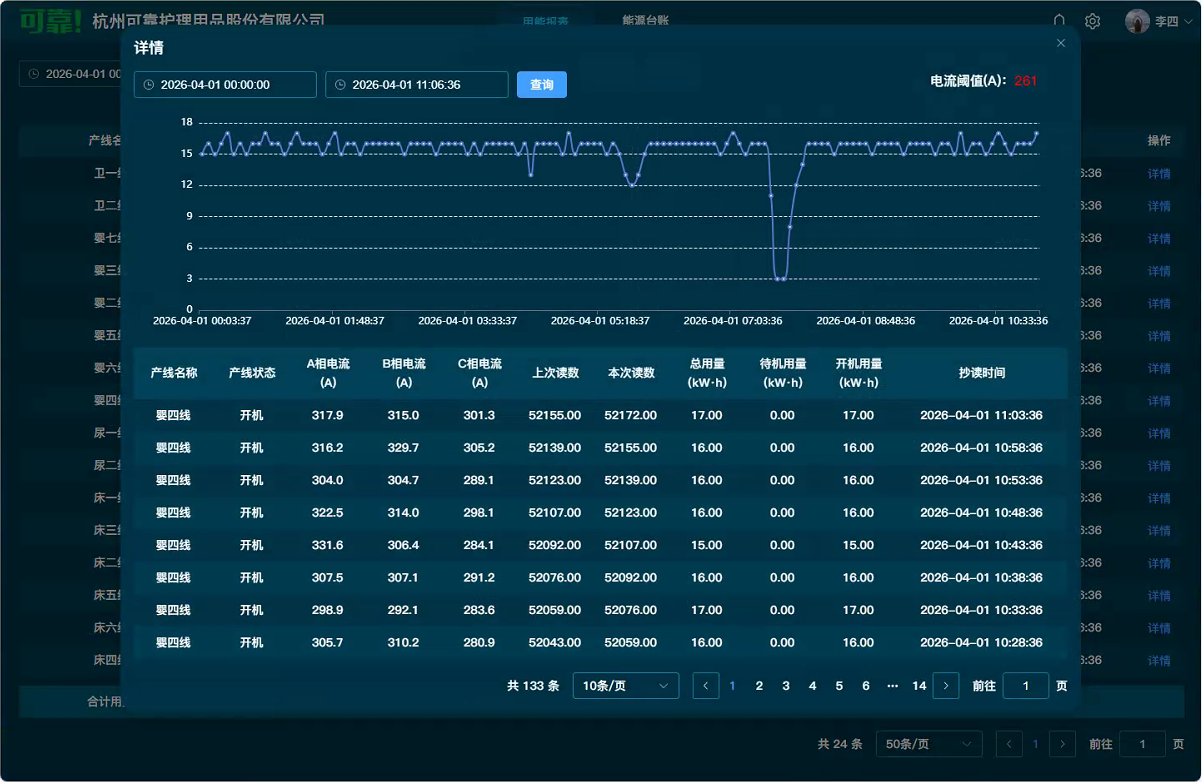1202x782 pixels.
Task: Open the 50条/页 page size dropdown
Action: click(x=928, y=744)
